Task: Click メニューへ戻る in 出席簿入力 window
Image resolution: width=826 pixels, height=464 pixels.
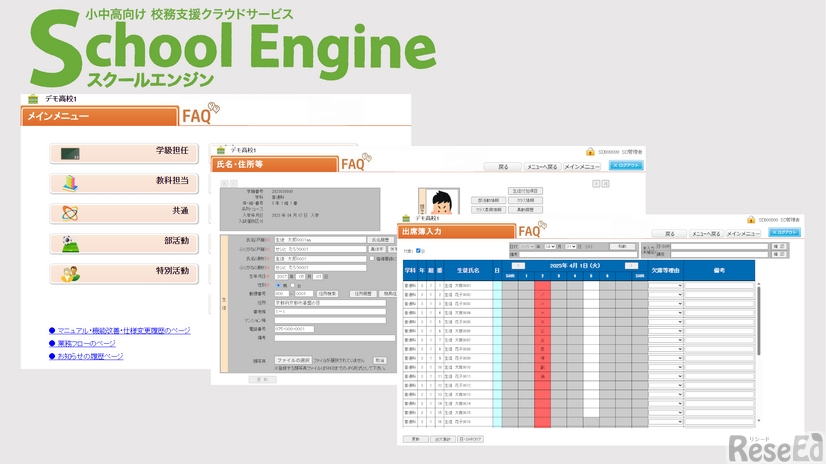Action: tap(706, 234)
